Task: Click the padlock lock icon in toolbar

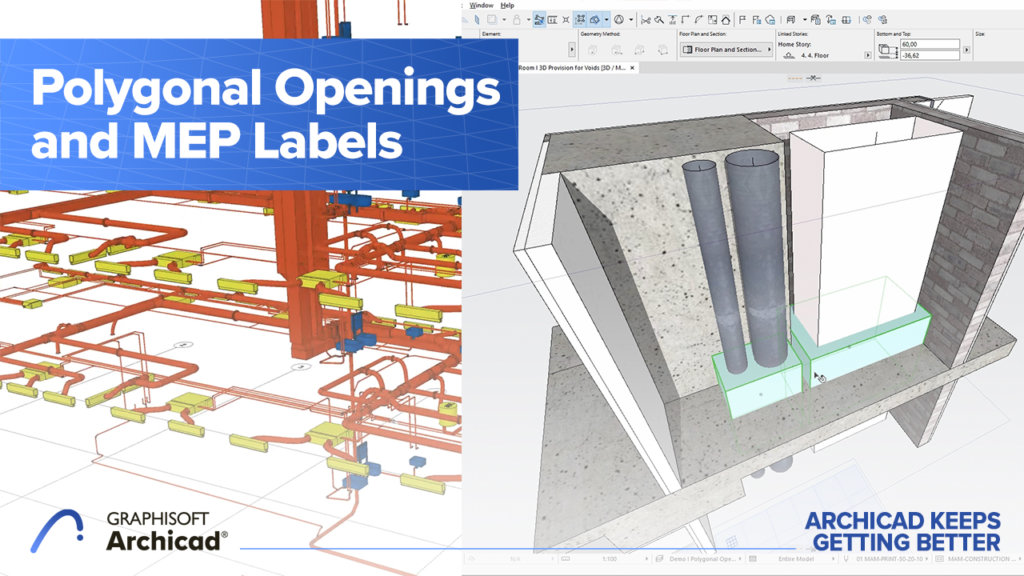Action: point(516,19)
